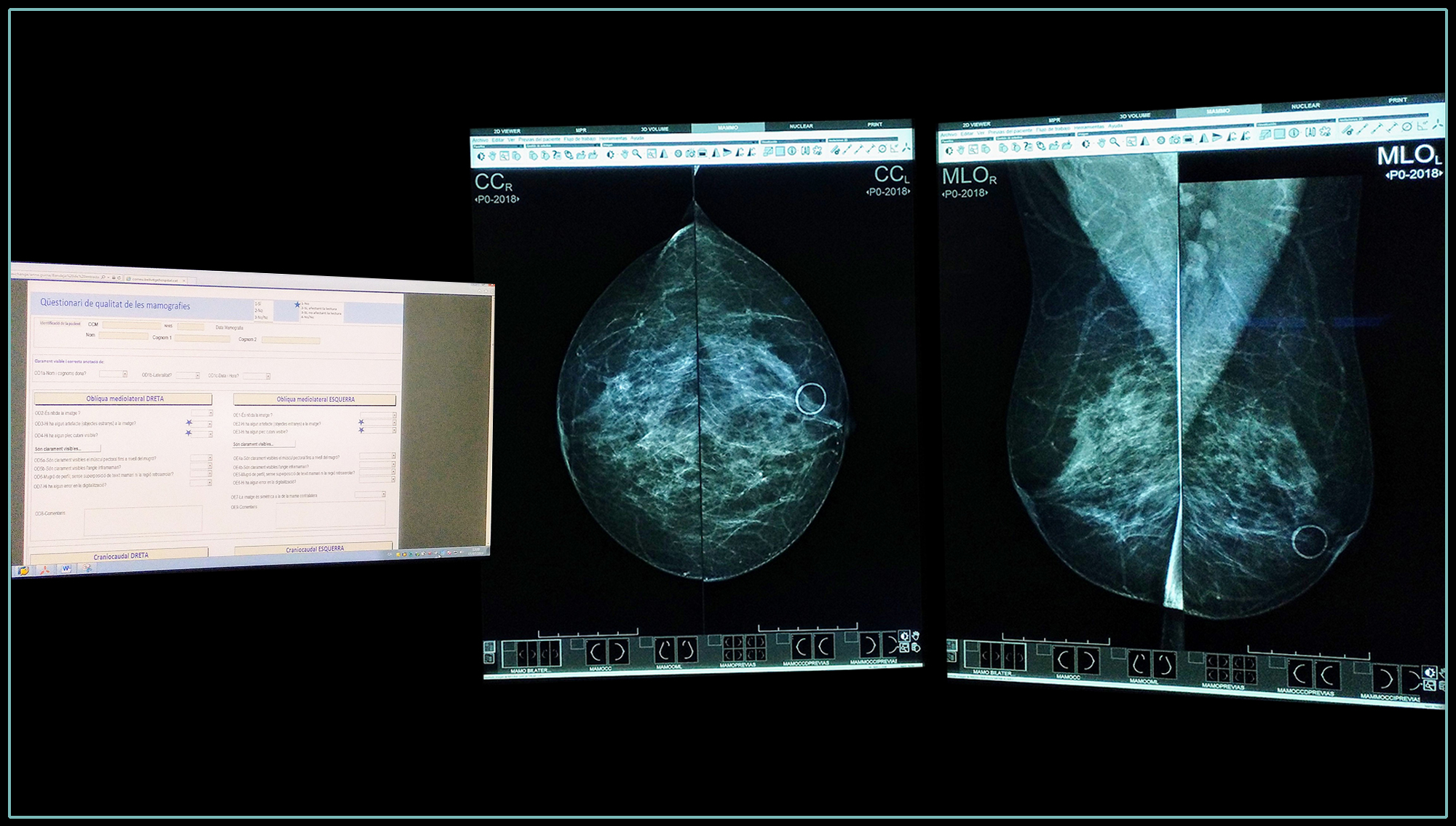Open the Herramientas menu on the CC monitor

click(x=613, y=138)
